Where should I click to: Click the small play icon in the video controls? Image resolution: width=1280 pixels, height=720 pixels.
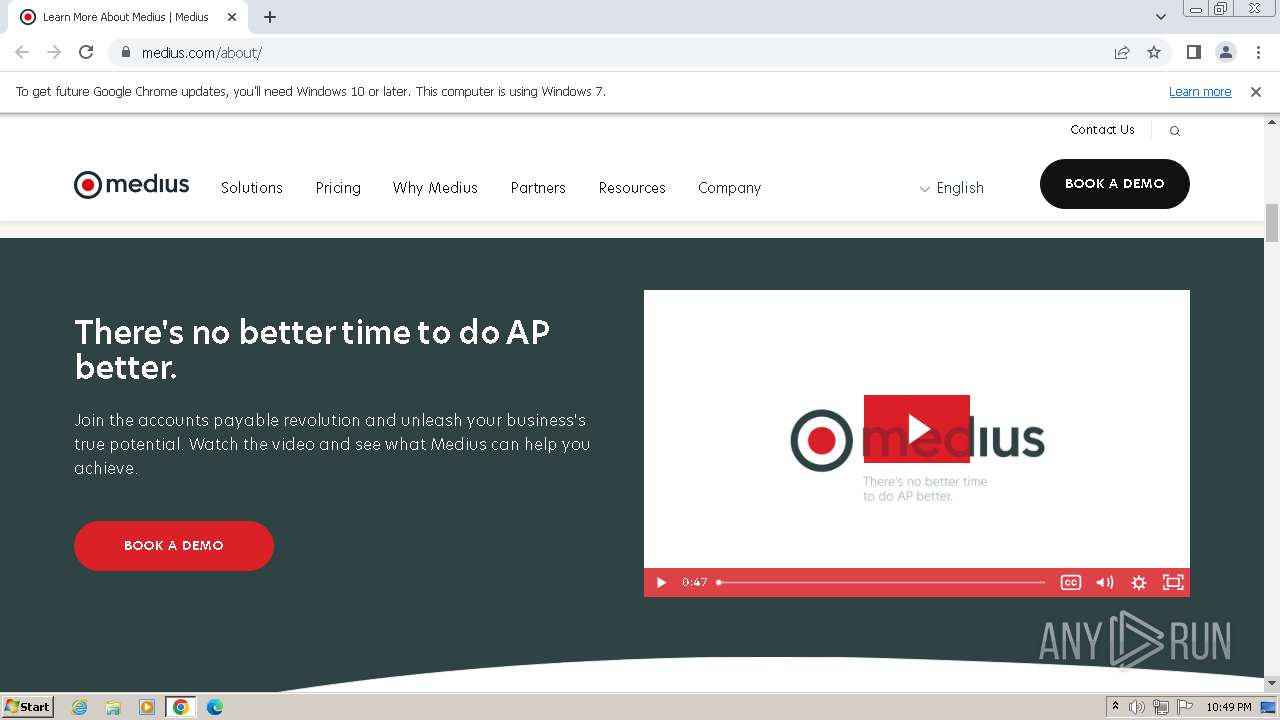pyautogui.click(x=661, y=582)
